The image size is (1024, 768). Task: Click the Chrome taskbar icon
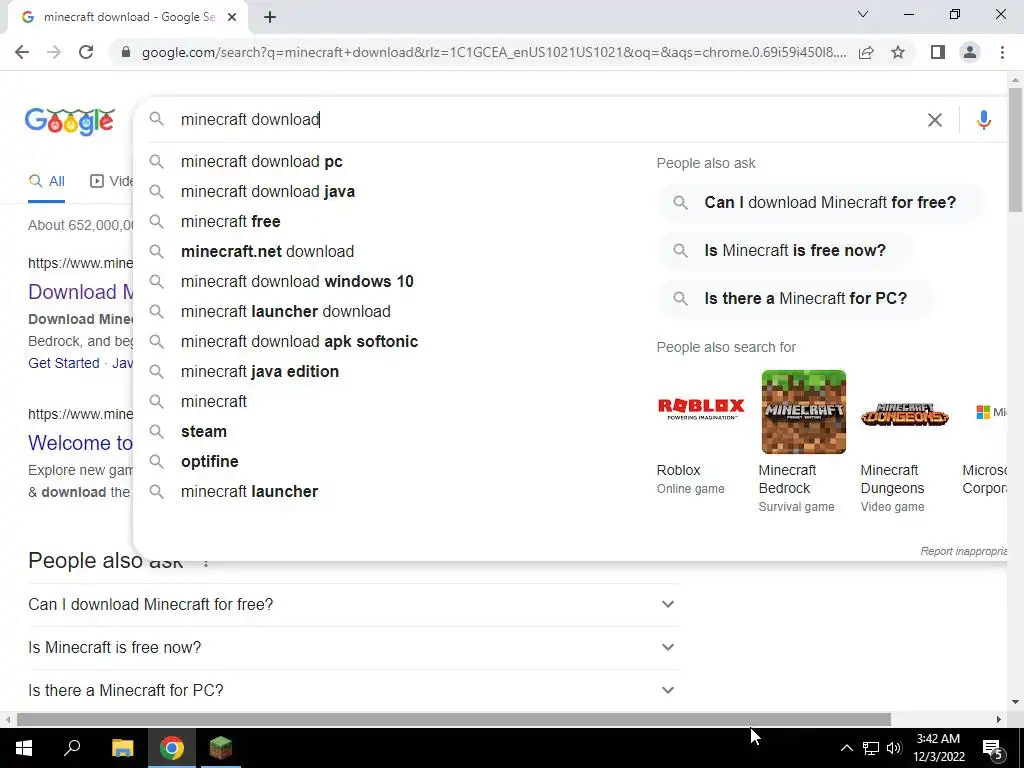coord(172,748)
